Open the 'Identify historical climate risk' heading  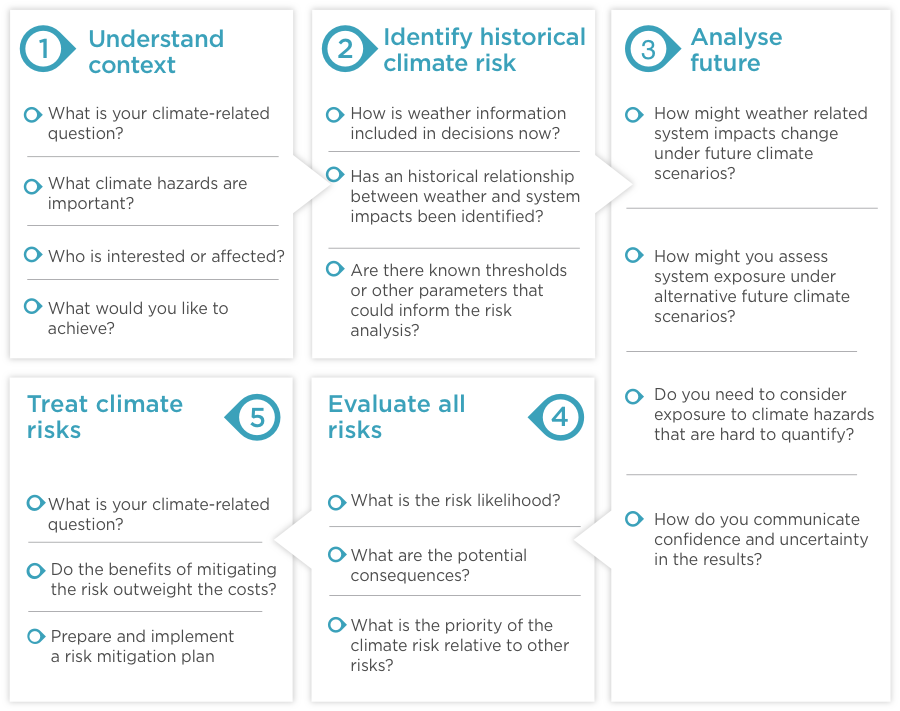[484, 50]
